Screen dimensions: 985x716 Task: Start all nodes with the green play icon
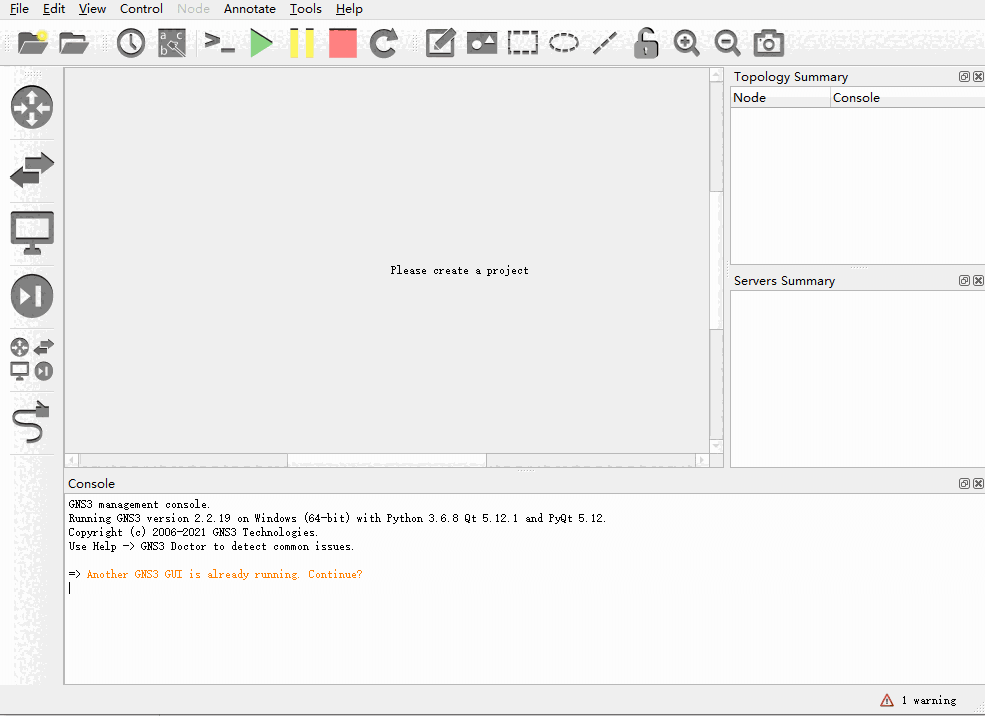click(261, 42)
